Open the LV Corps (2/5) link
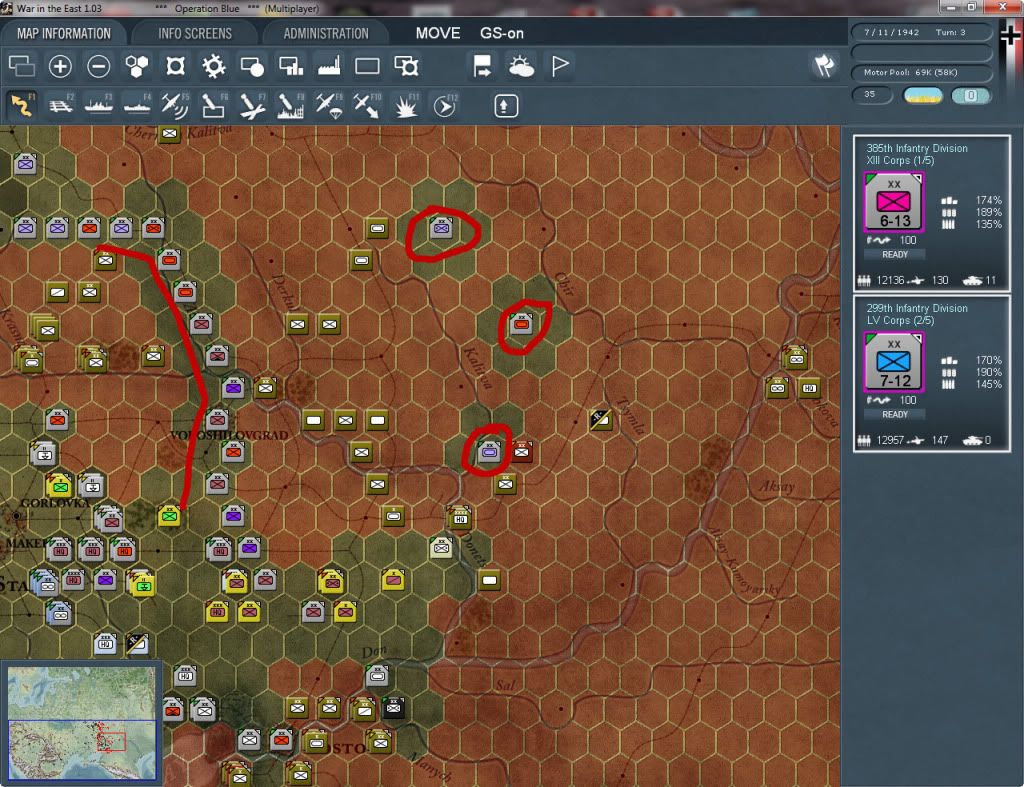The width and height of the screenshot is (1024, 787). click(x=900, y=321)
